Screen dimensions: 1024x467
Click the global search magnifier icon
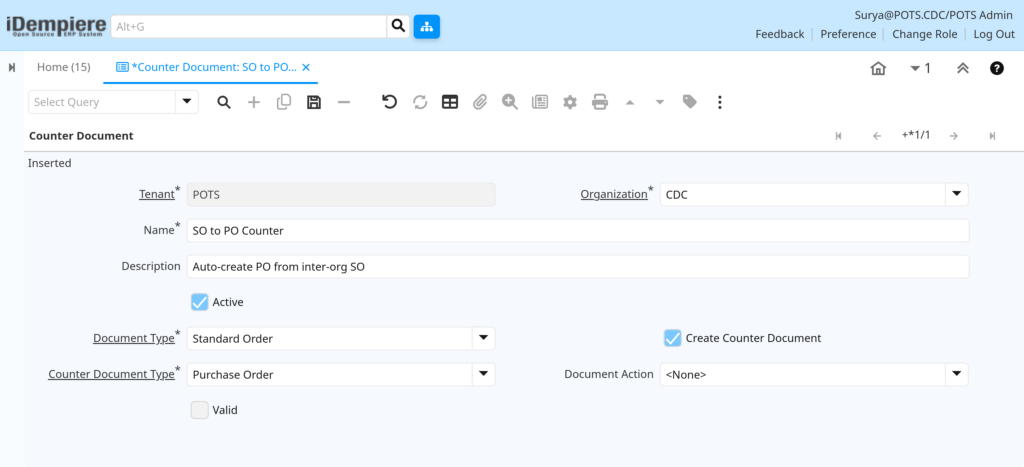(x=398, y=26)
